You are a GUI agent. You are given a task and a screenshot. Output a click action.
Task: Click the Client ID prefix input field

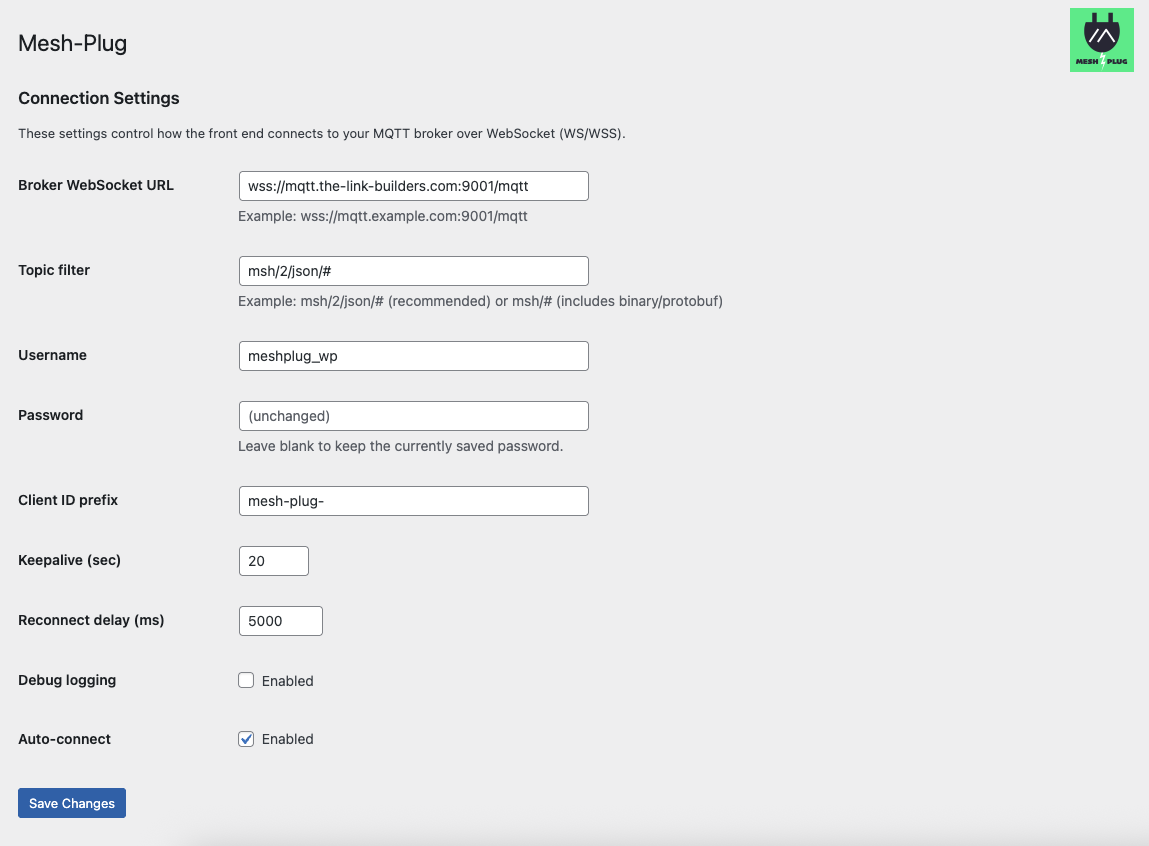(x=413, y=501)
